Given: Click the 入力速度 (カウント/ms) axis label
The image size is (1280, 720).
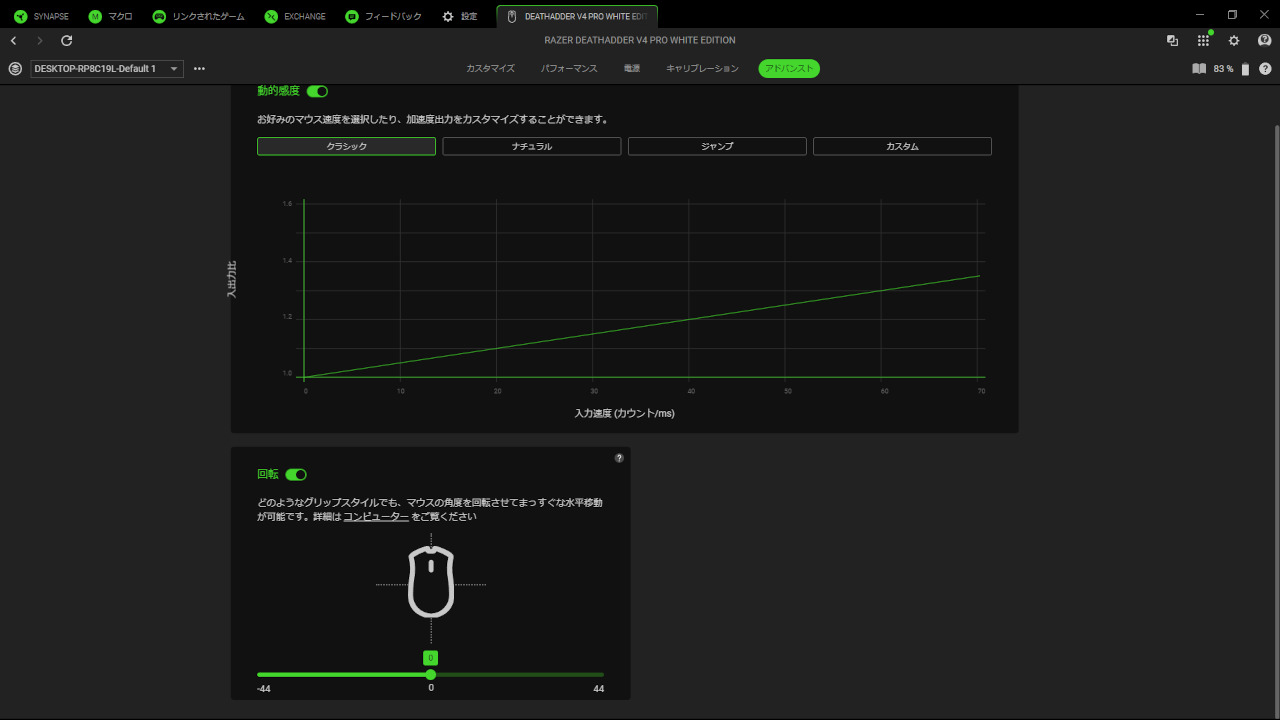Looking at the screenshot, I should pyautogui.click(x=624, y=413).
